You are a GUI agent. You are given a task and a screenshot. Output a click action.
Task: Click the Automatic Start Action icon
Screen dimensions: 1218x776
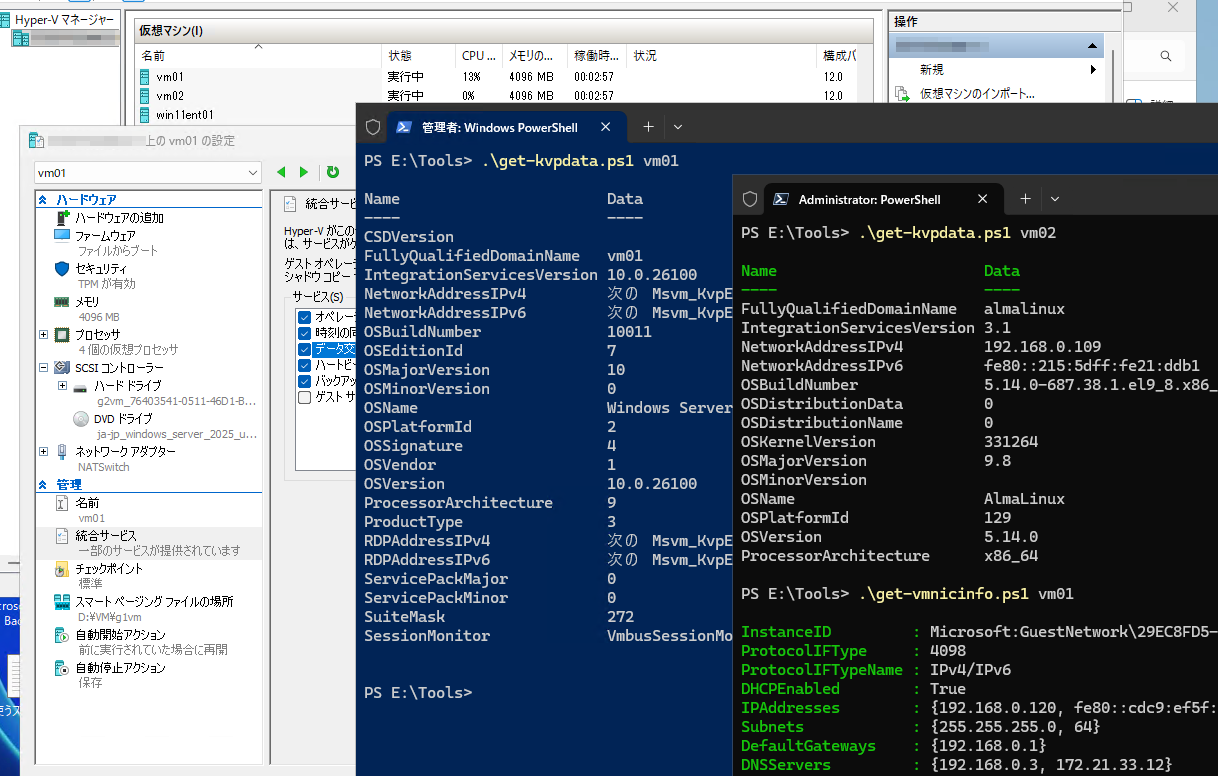[62, 636]
